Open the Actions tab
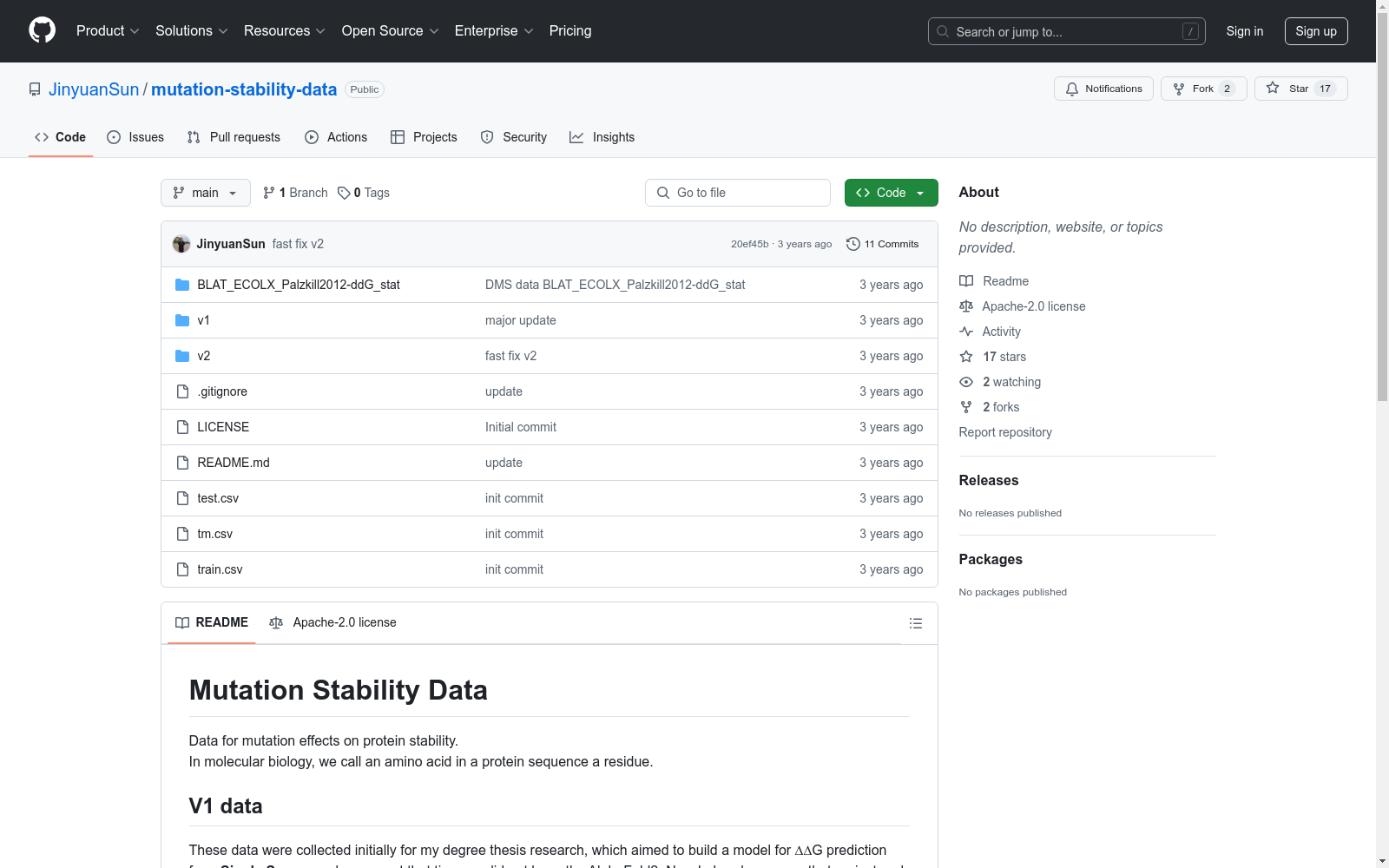 336,137
